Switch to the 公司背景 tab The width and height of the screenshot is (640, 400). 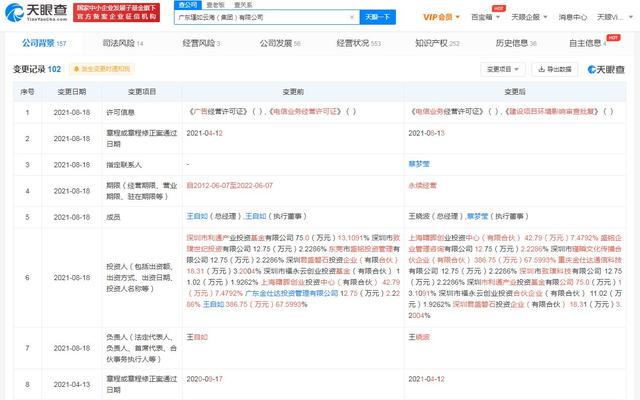tap(44, 43)
